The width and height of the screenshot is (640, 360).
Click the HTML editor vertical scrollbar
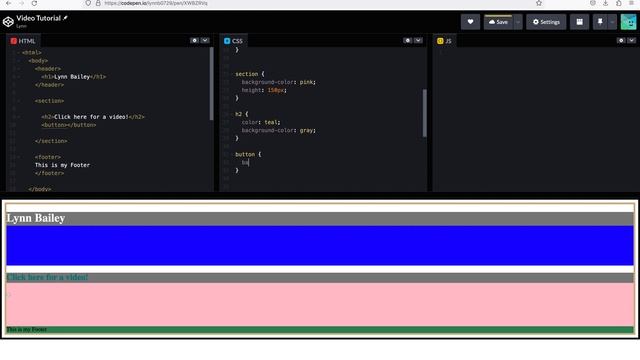point(211,84)
